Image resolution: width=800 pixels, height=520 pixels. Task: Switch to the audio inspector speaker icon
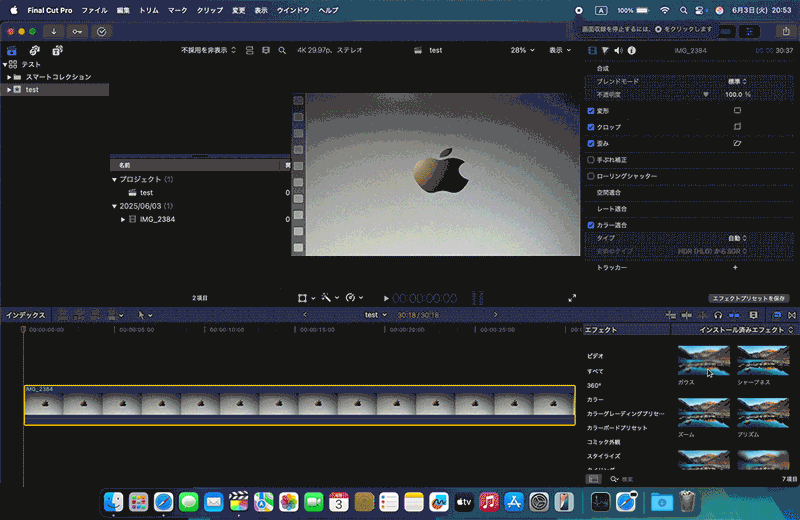(618, 50)
